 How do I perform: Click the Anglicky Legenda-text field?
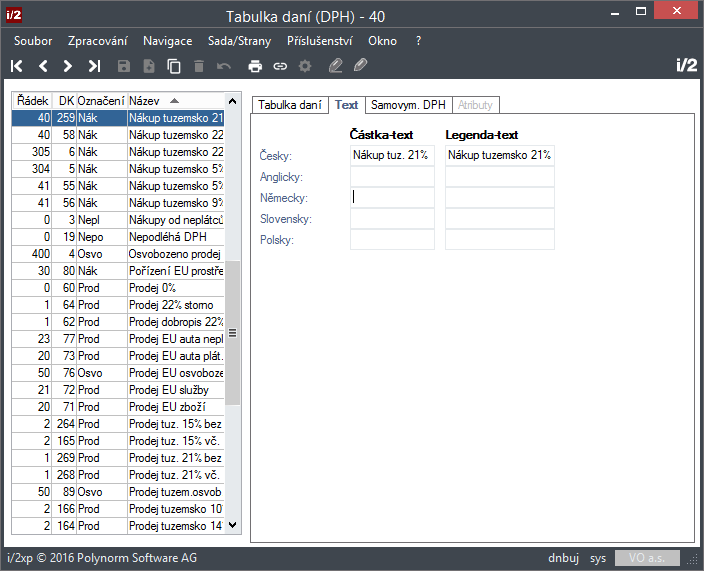tap(500, 176)
